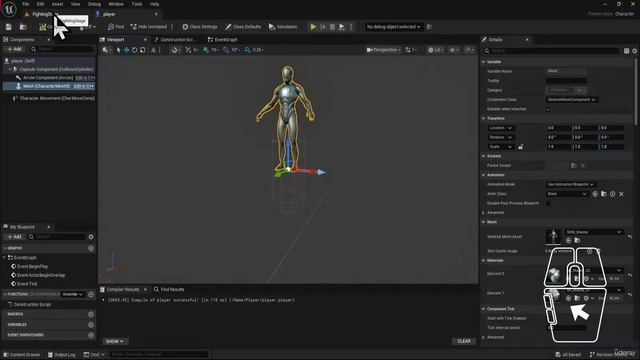Click the Stop playback button
The height and width of the screenshot is (360, 640).
tap(332, 27)
